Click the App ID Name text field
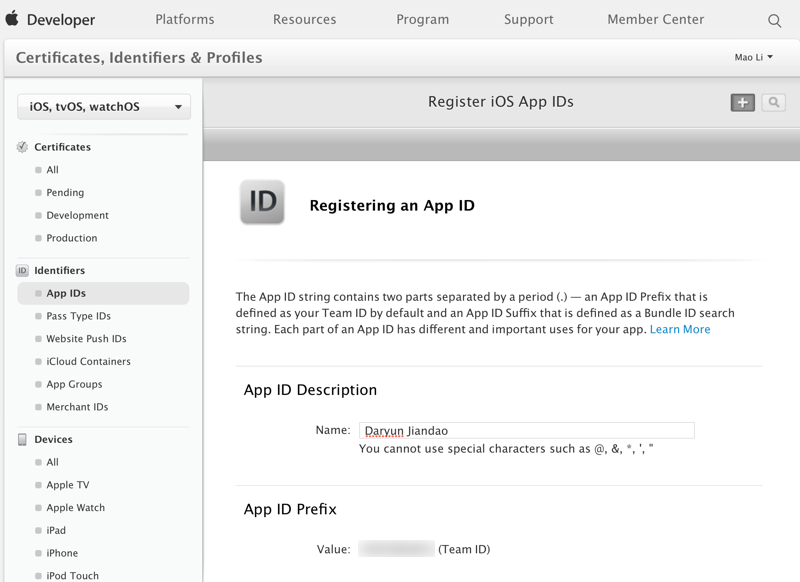Screen dimensions: 800x582 tap(526, 431)
